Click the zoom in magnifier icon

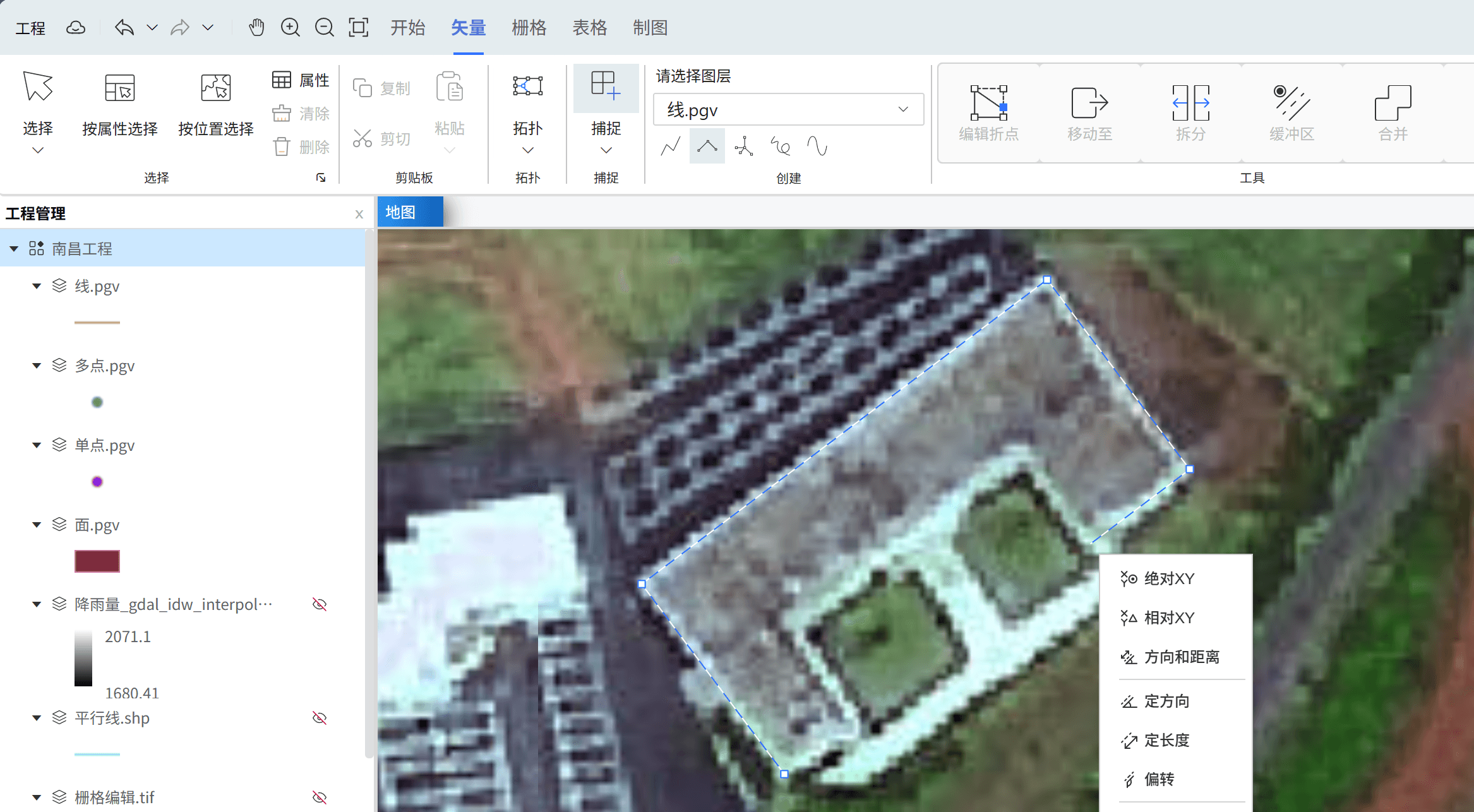coord(291,28)
